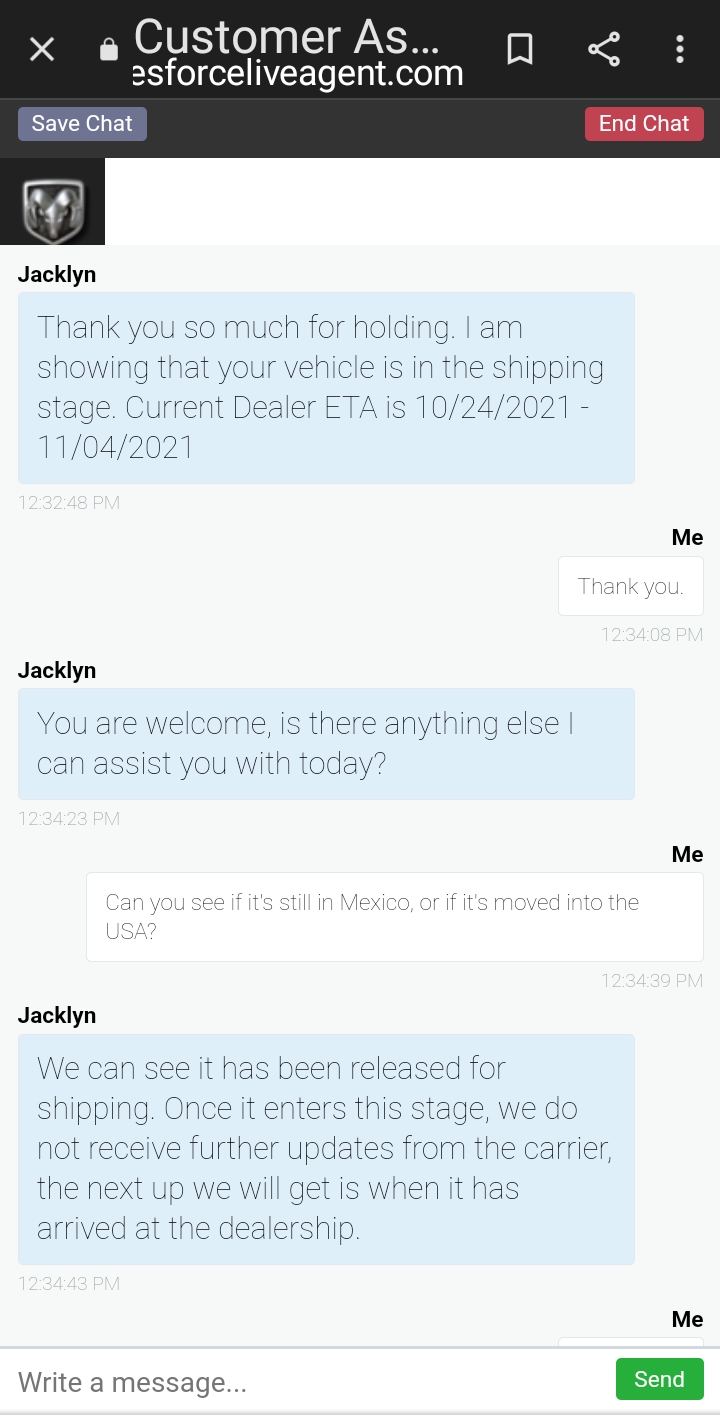Viewport: 720px width, 1415px height.
Task: Select the "You are welcome" message bubble
Action: point(326,743)
